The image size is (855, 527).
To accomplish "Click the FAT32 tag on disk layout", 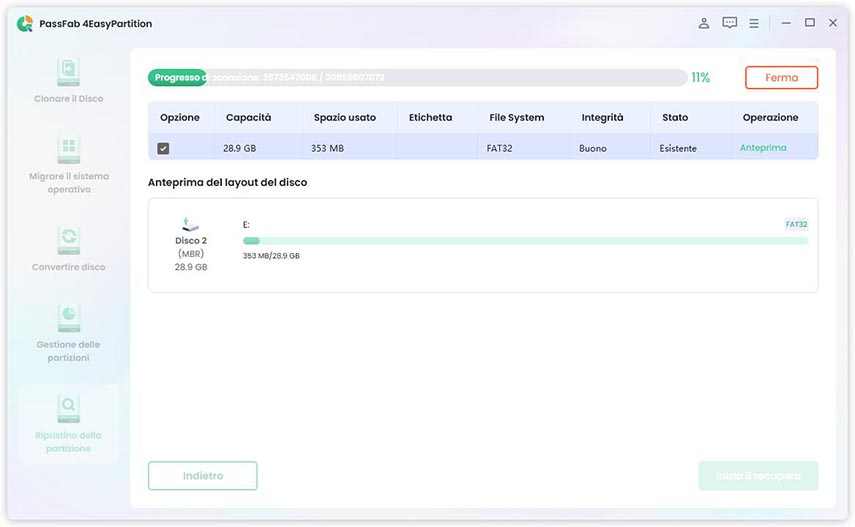I will pos(796,225).
